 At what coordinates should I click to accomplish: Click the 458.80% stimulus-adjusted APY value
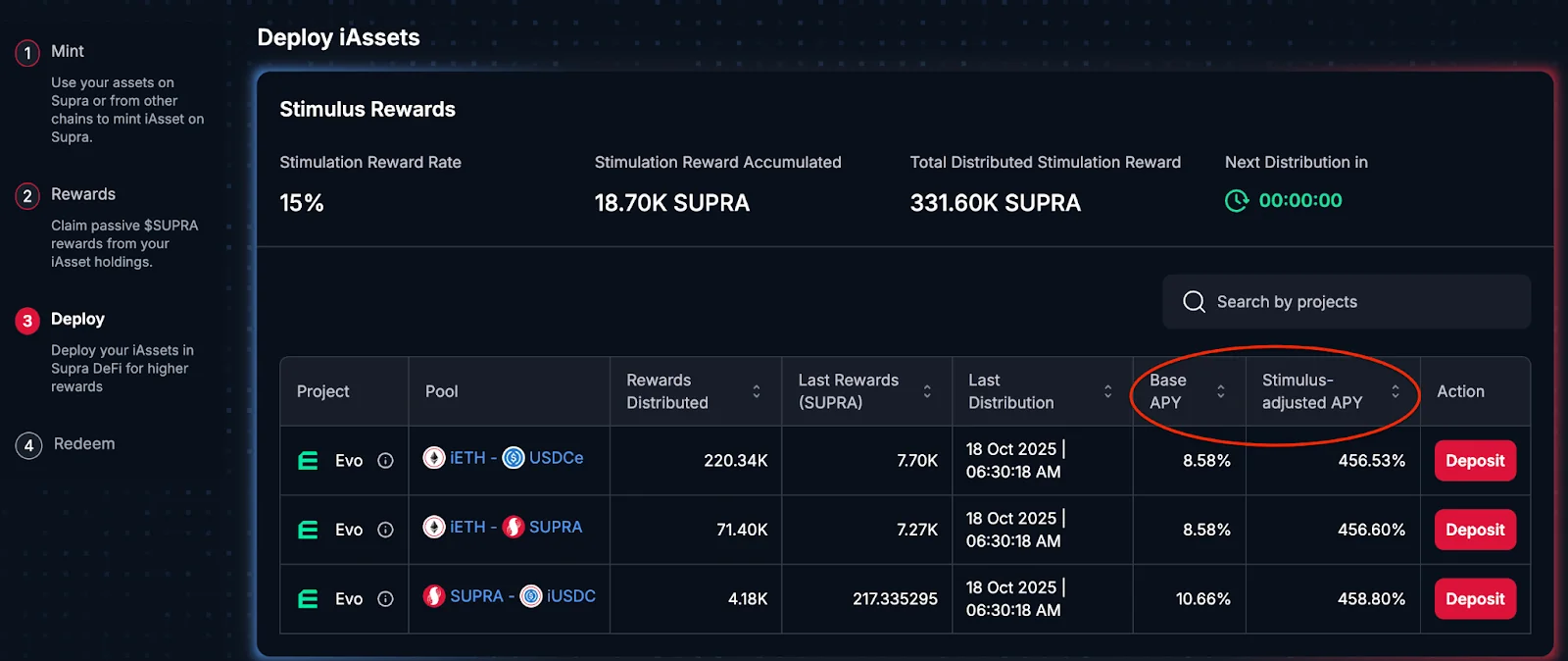(1371, 599)
